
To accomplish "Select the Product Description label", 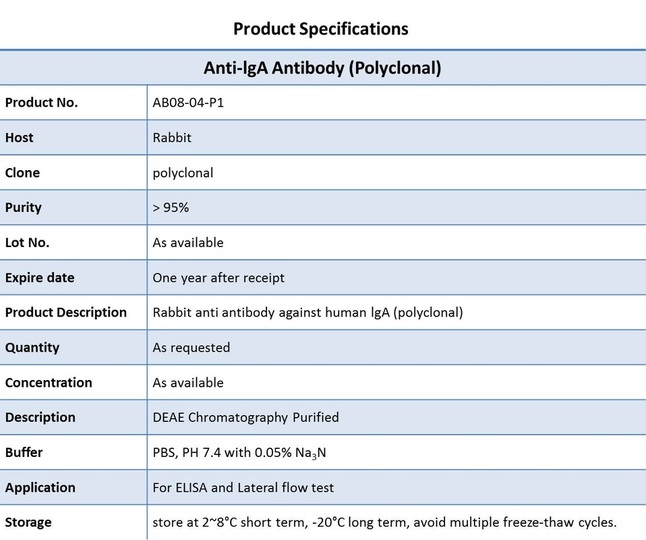I will click(66, 313).
